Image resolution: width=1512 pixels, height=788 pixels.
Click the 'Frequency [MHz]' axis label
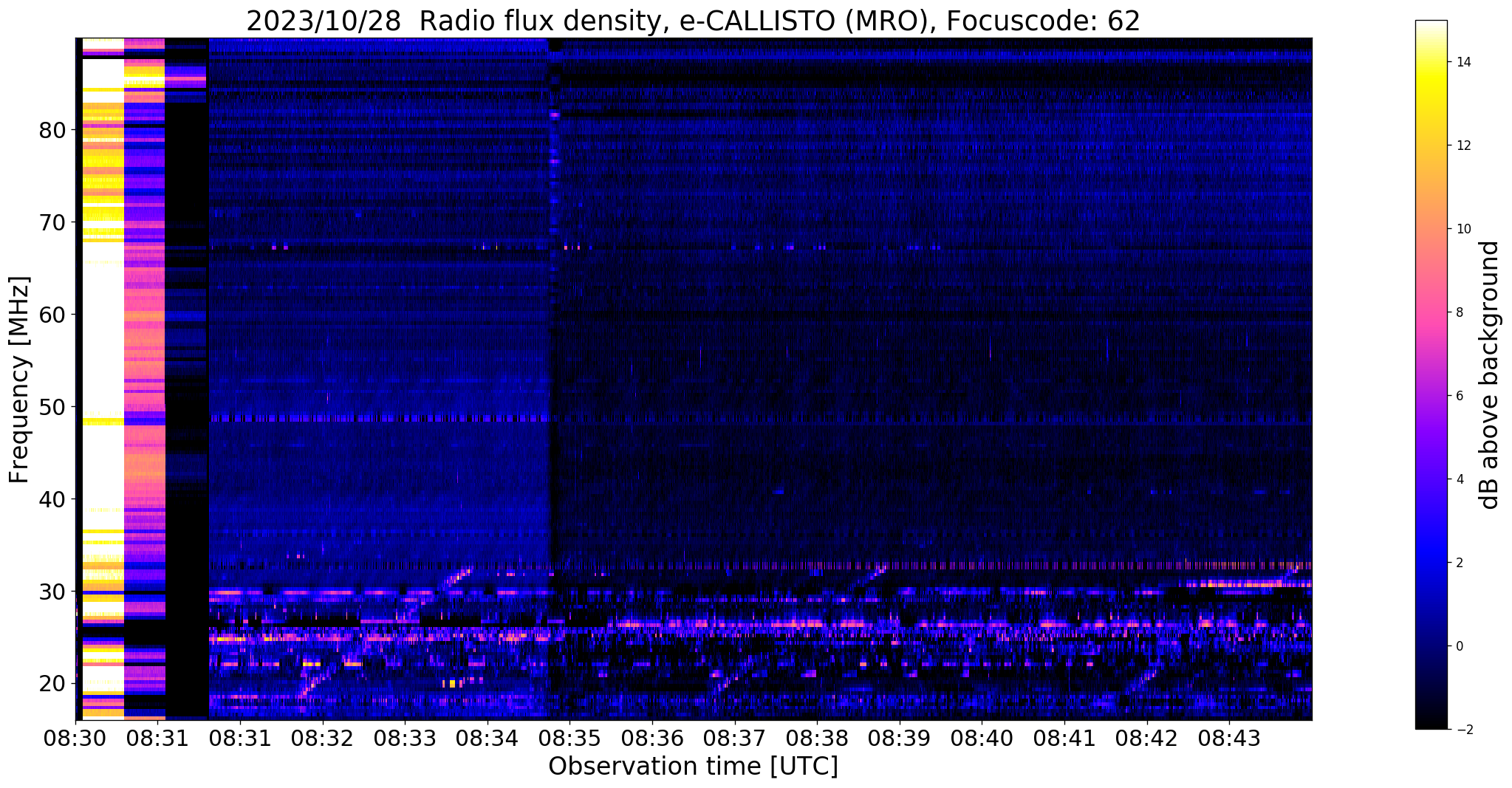click(20, 380)
